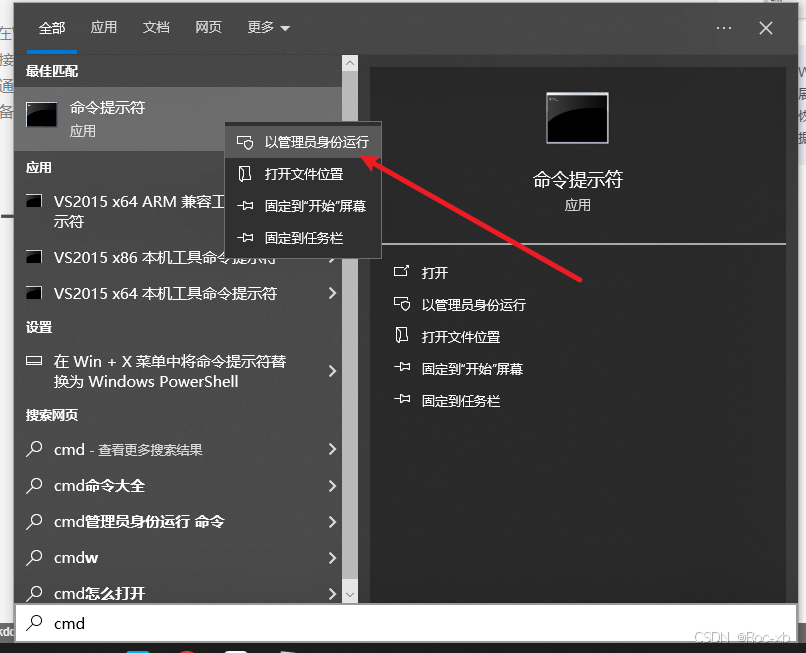Expand chevron for Win + X 菜单 setting
Viewport: 806px width, 653px height.
click(332, 371)
